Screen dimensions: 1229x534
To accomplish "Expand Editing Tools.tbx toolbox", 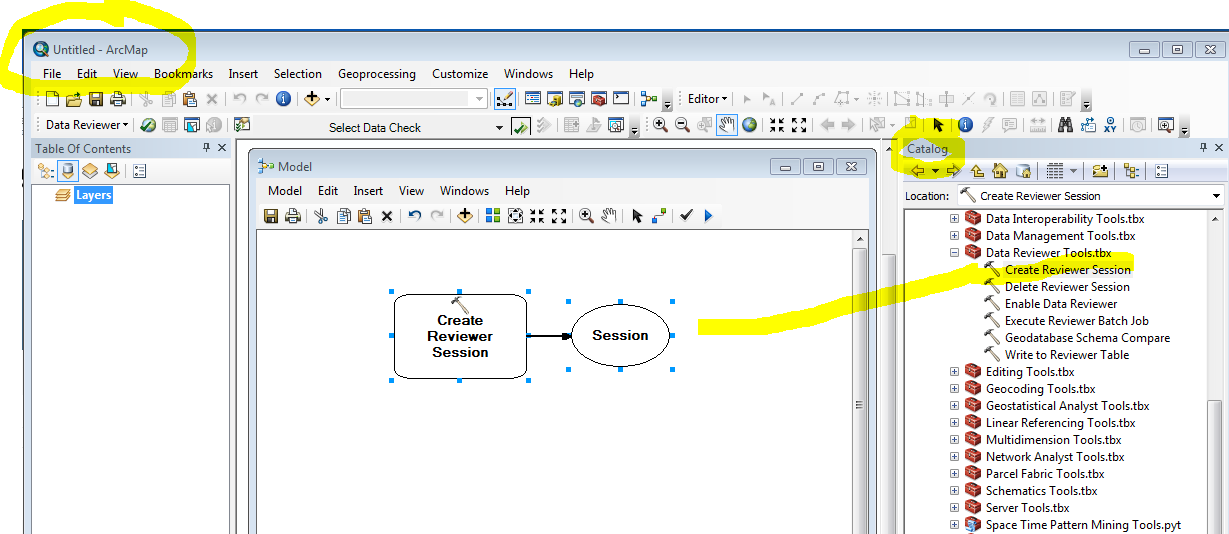I will coord(954,372).
